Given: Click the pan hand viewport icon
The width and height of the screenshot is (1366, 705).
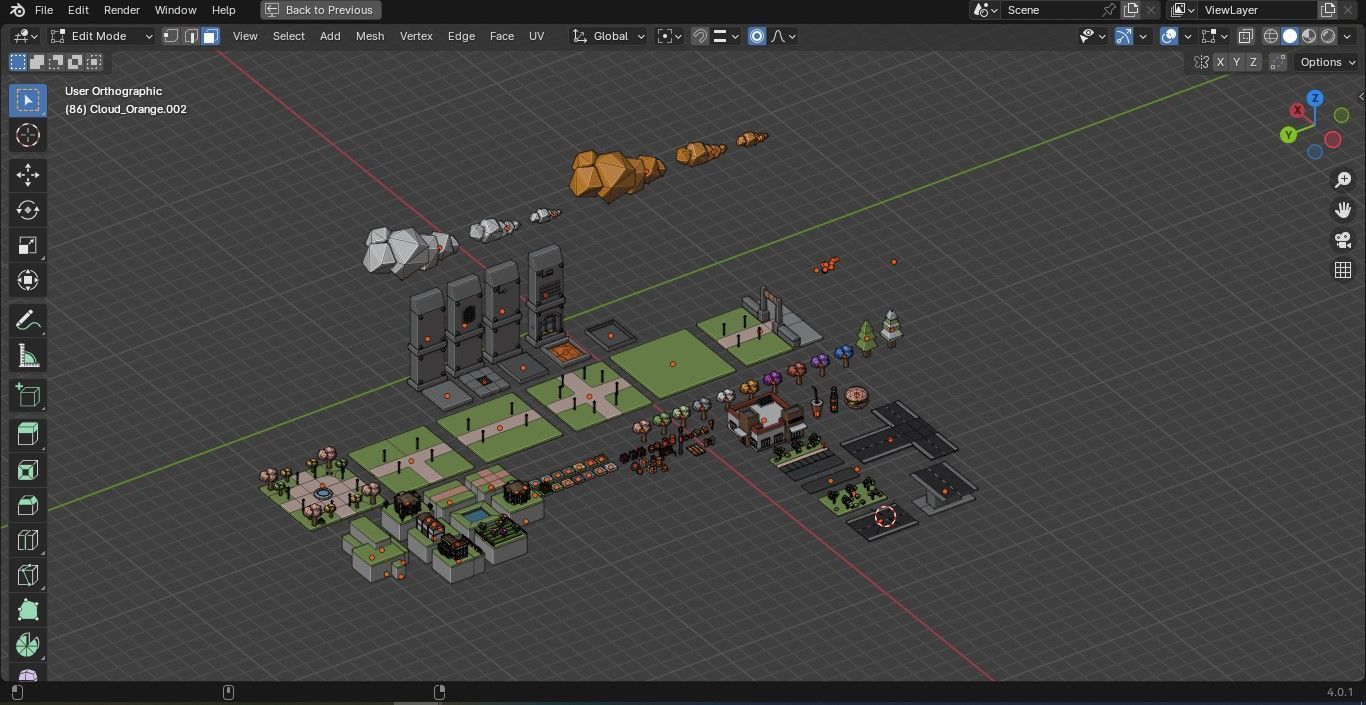Looking at the screenshot, I should pos(1343,210).
